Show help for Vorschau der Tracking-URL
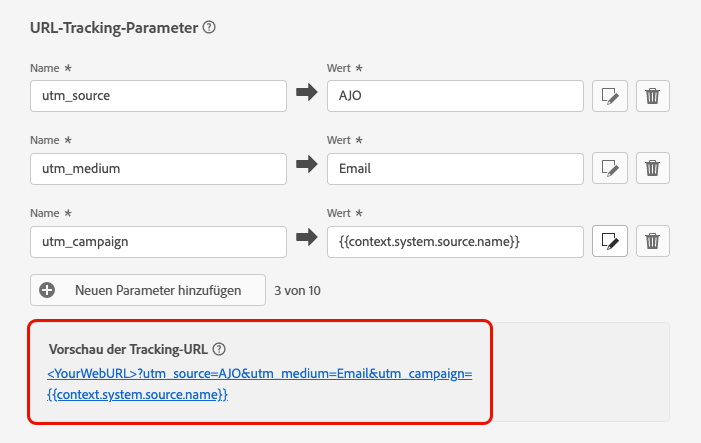Image resolution: width=701 pixels, height=443 pixels. [219, 349]
